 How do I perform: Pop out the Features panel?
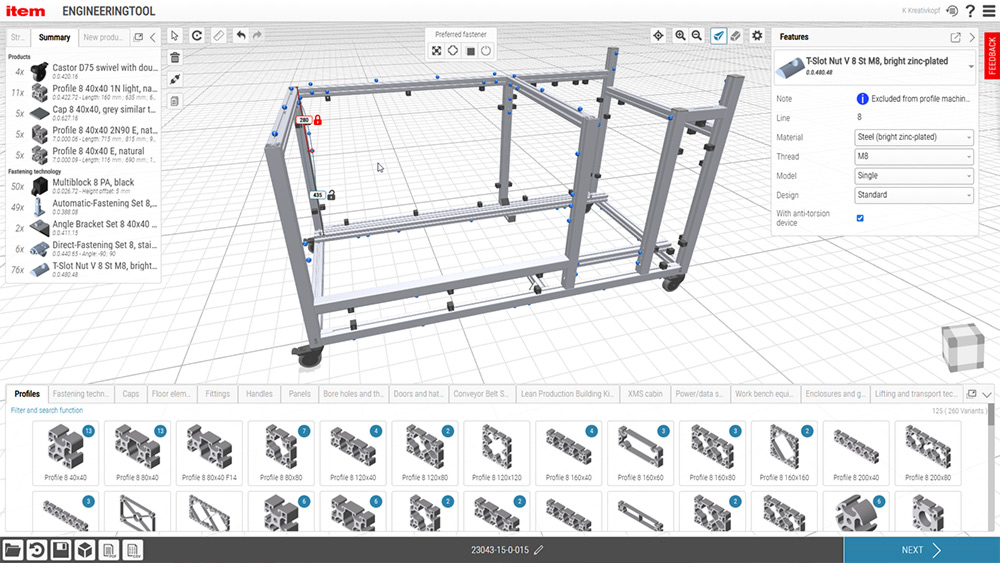(955, 37)
